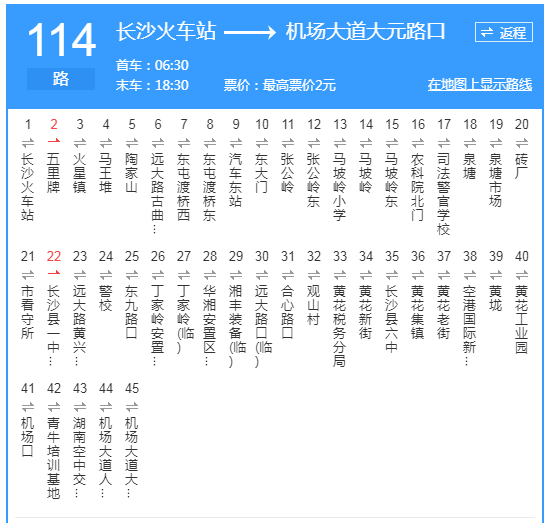Click the transfer arrows icon under stop 40
553x523 pixels.
tap(522, 275)
